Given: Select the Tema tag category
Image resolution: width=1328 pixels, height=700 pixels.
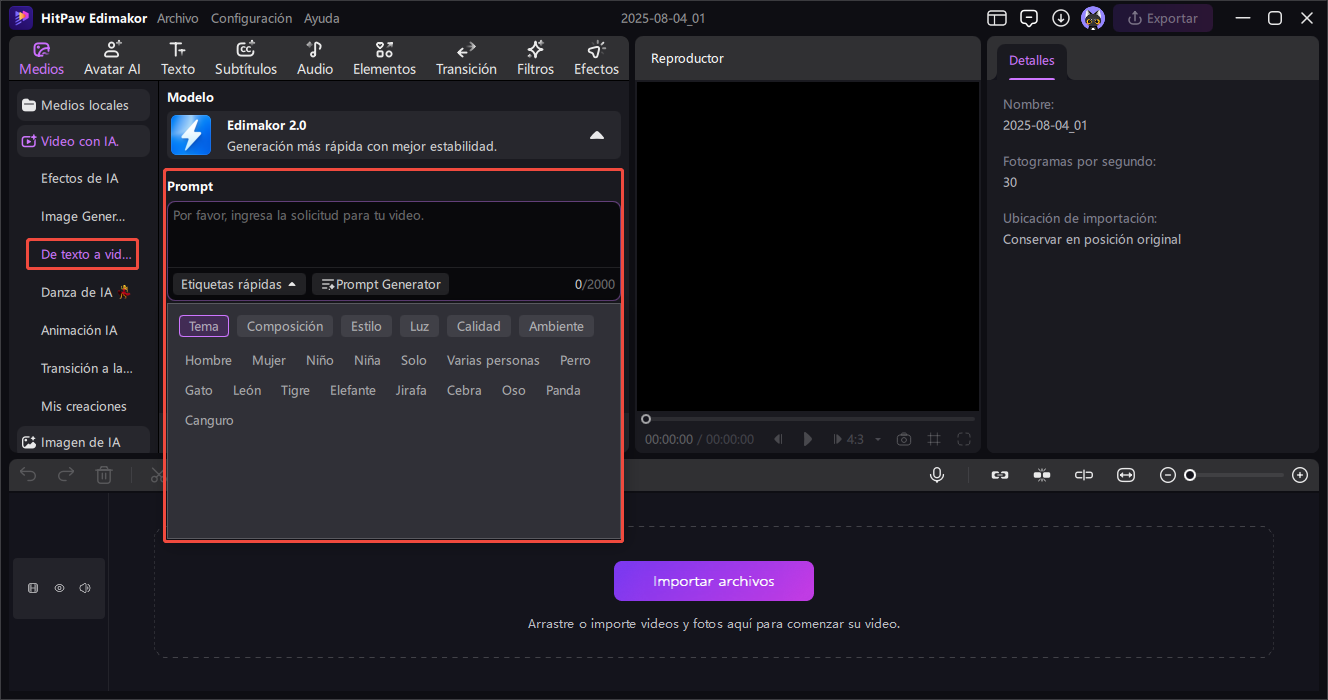Looking at the screenshot, I should [204, 326].
